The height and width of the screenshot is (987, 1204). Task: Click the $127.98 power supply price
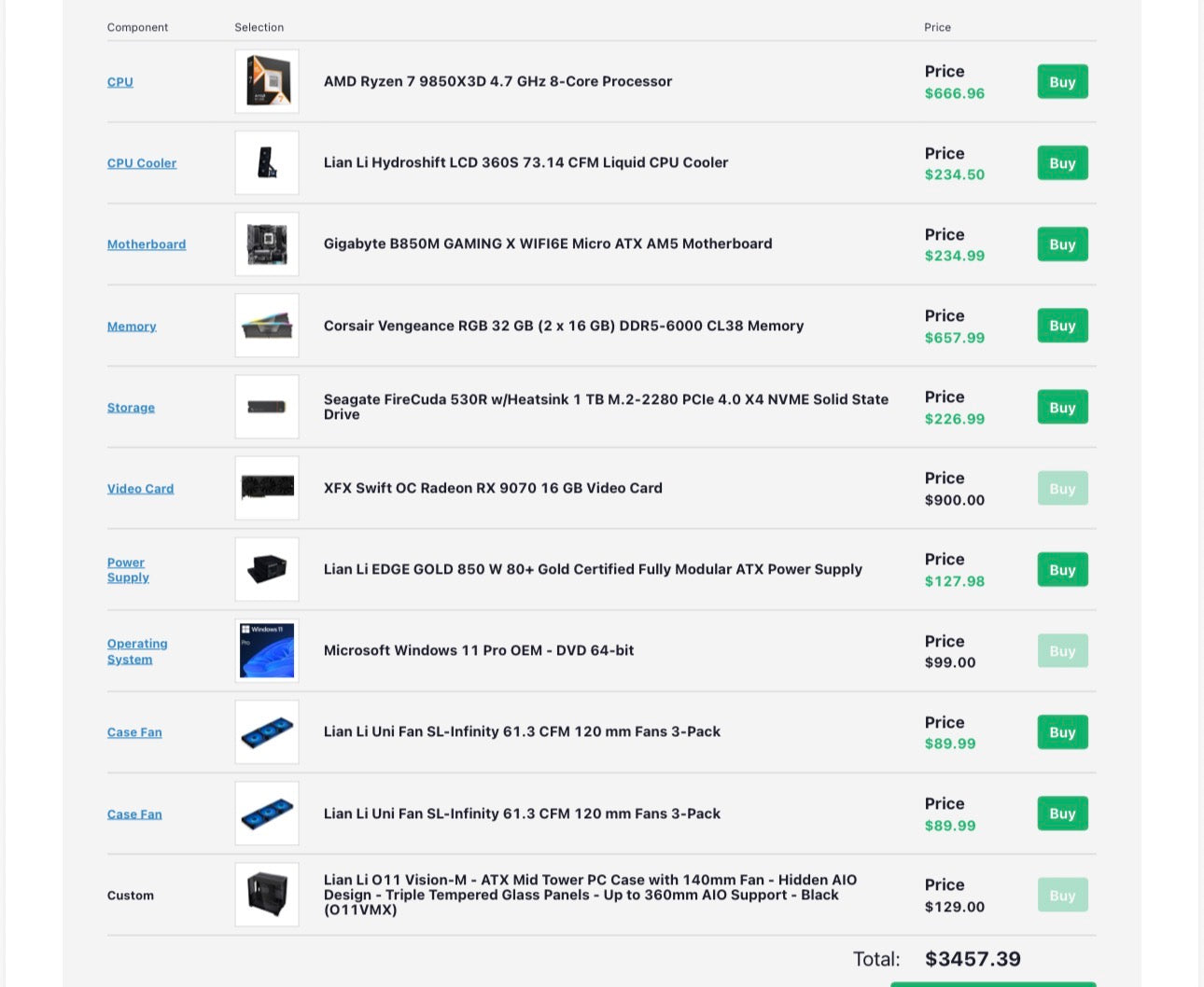click(954, 581)
